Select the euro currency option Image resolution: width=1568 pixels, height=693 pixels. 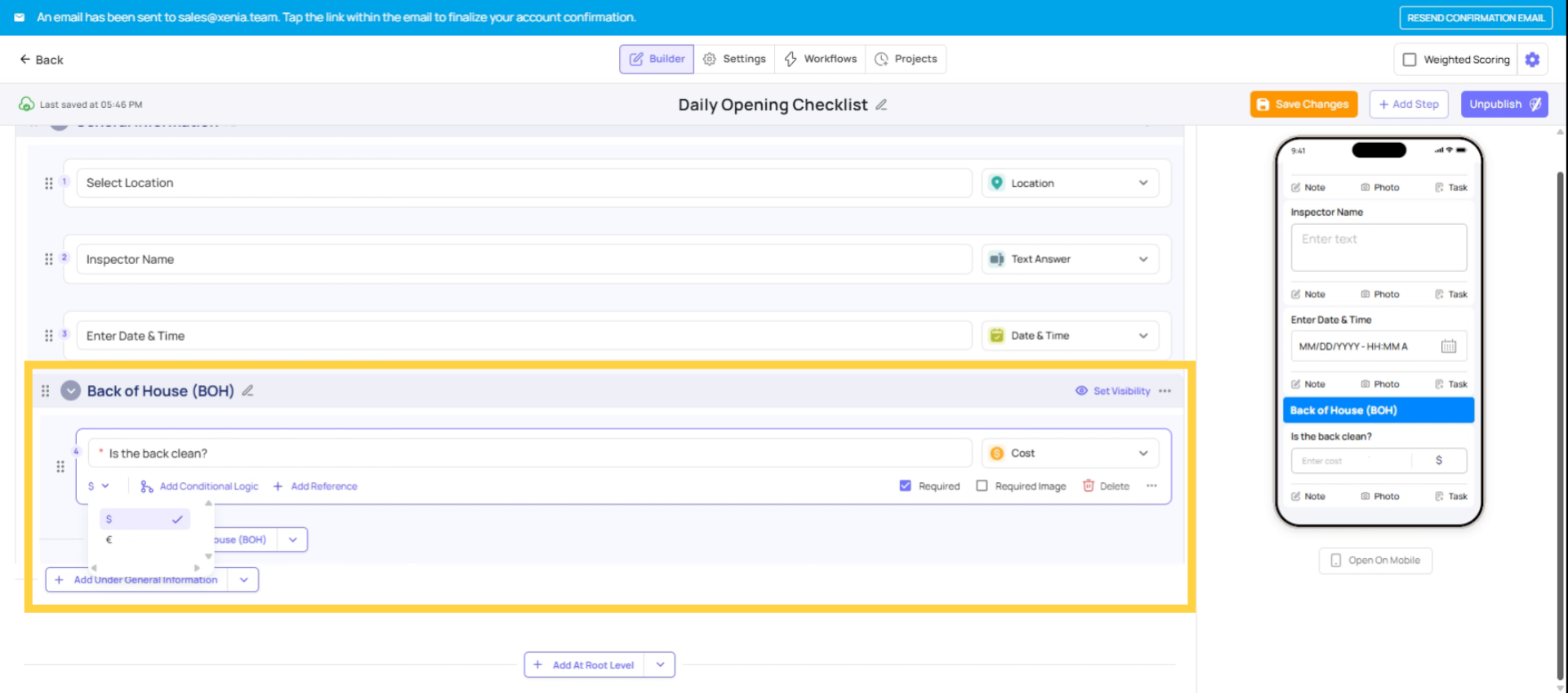(109, 539)
